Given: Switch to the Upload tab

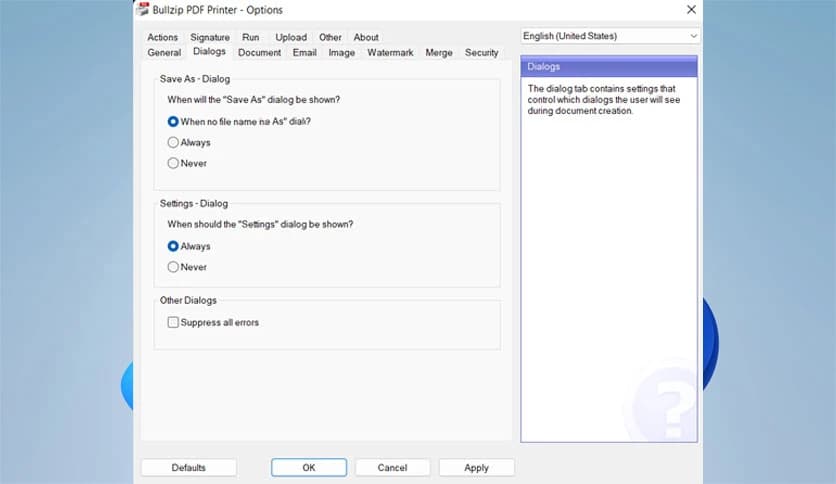Looking at the screenshot, I should coord(291,37).
